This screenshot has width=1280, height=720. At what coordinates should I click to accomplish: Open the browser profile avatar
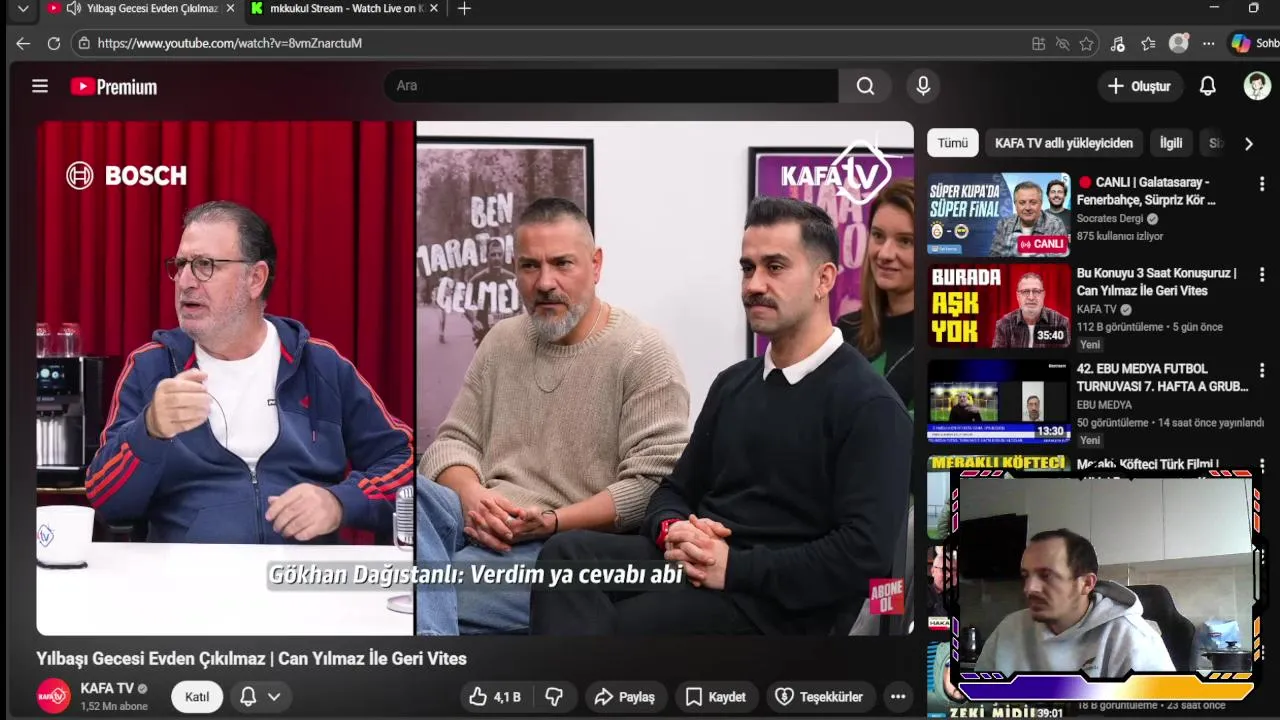[x=1179, y=43]
